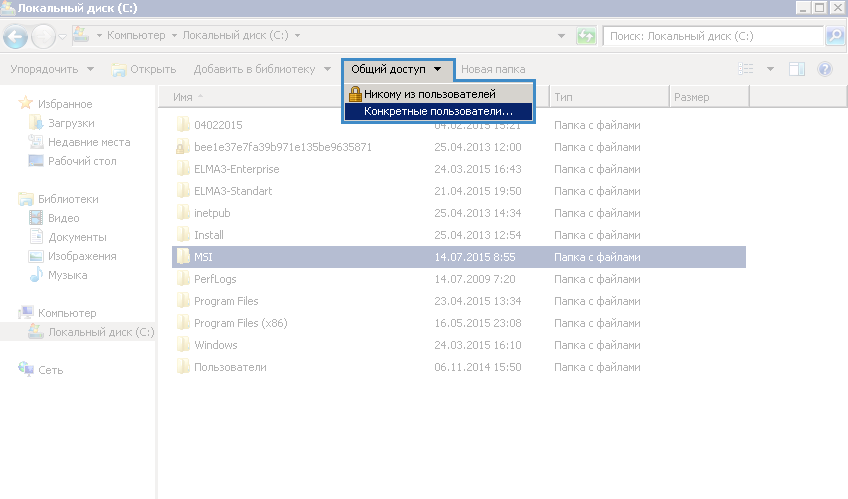Click the Back navigation arrow

[15, 37]
